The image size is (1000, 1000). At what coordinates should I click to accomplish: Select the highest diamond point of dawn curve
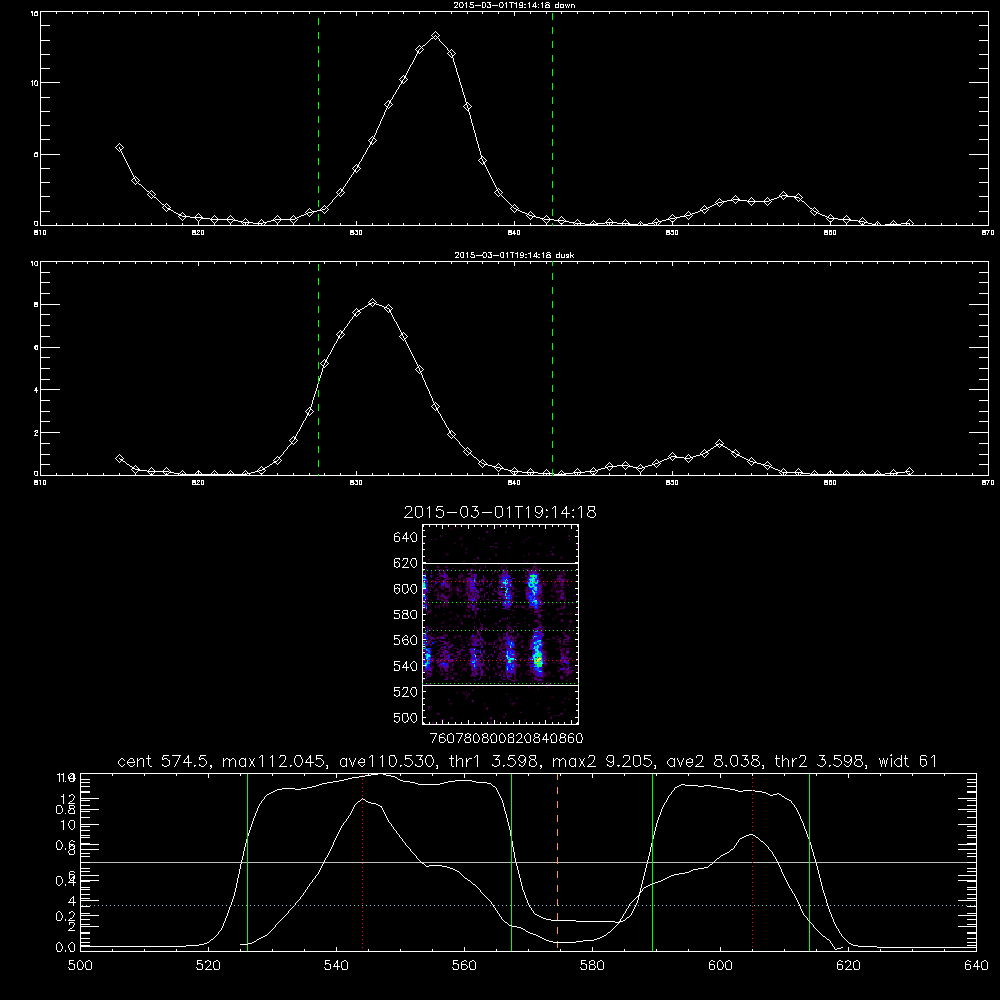436,36
